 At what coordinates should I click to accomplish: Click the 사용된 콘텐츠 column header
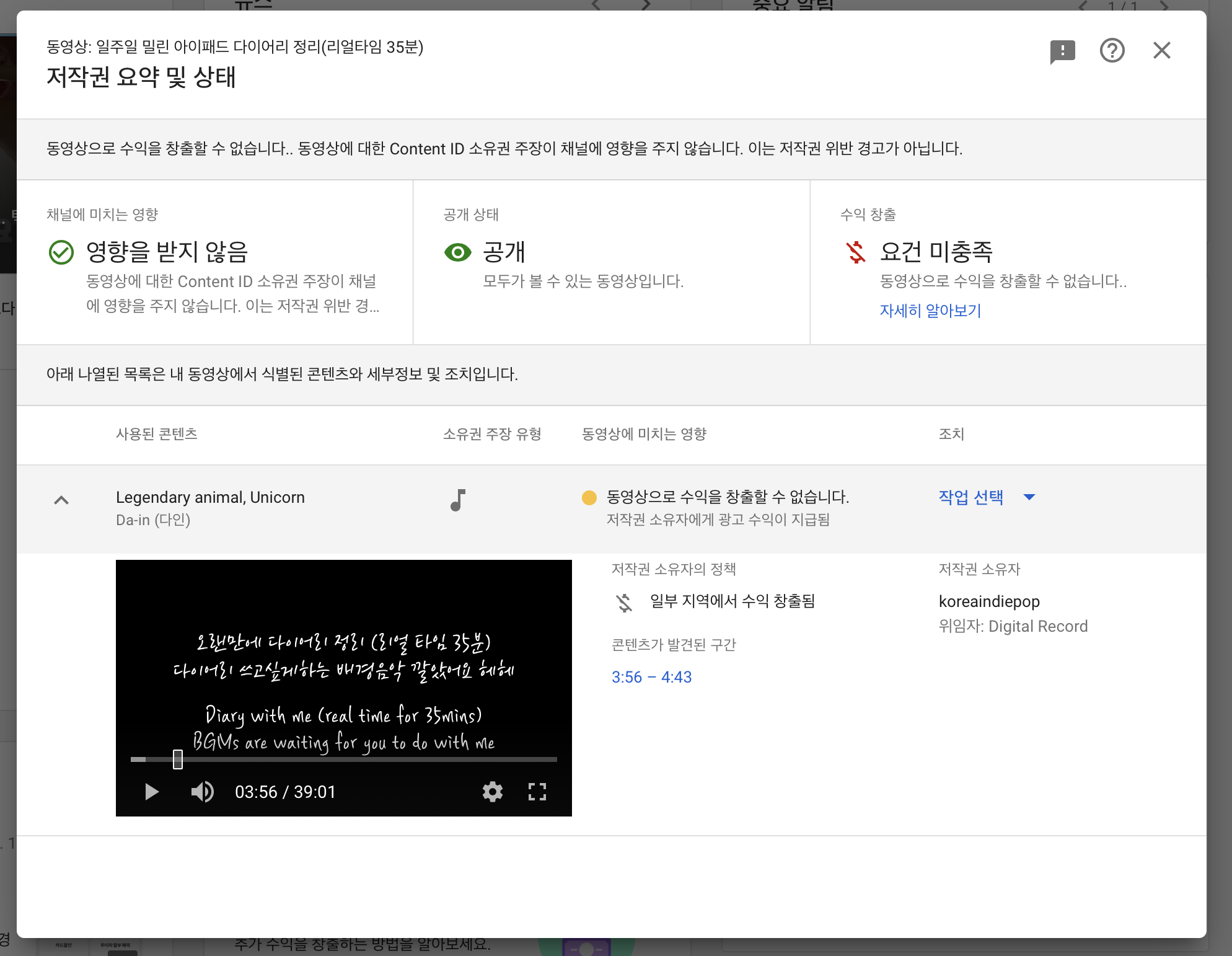[x=157, y=434]
